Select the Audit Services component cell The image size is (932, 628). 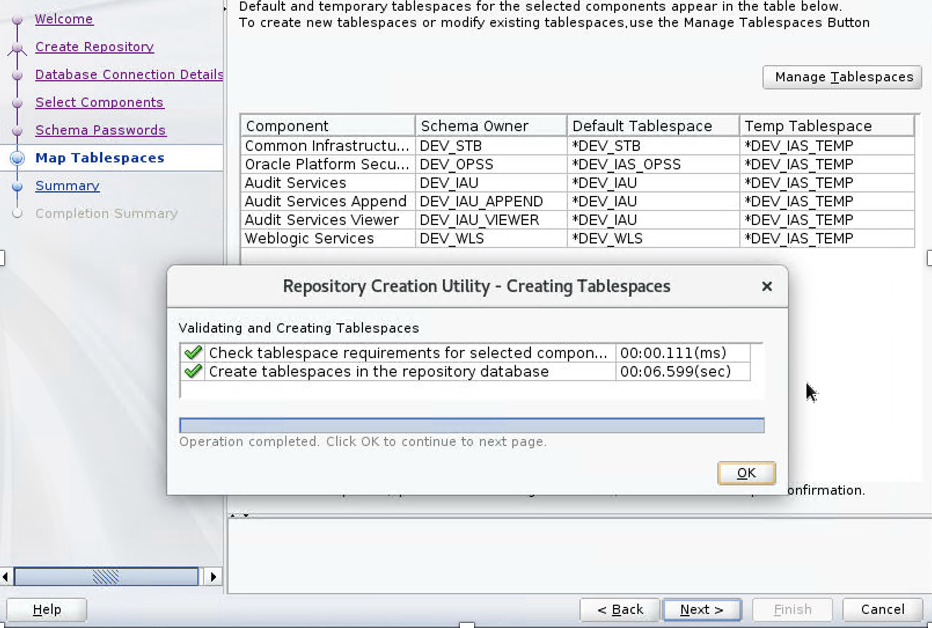[328, 183]
